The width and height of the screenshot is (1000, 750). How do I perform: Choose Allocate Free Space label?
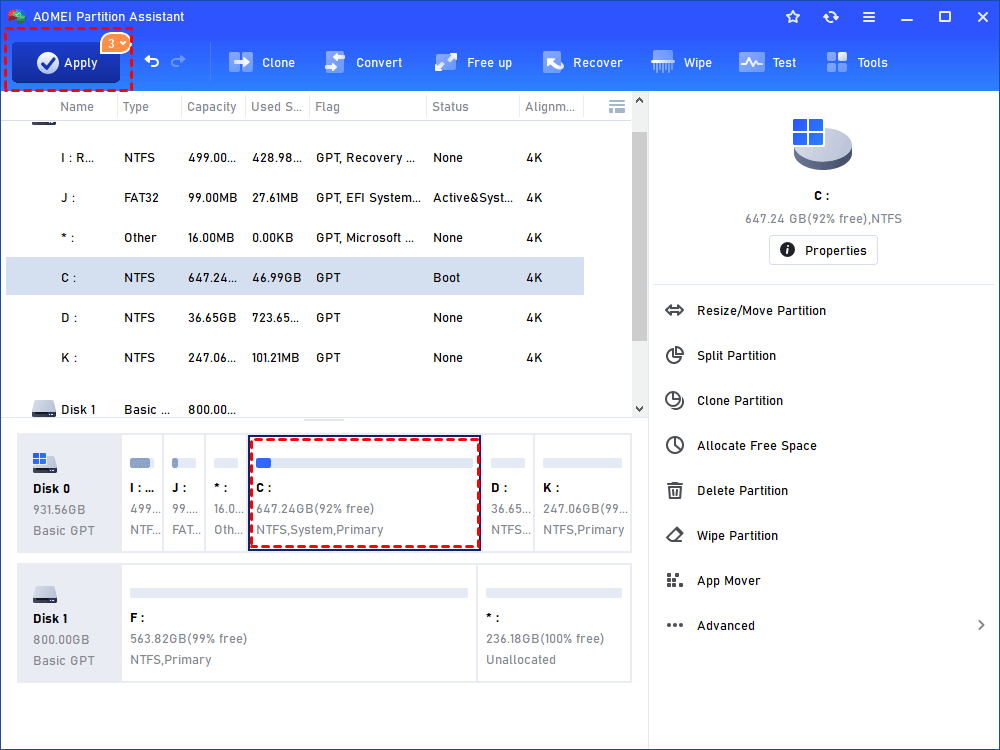[x=757, y=445]
